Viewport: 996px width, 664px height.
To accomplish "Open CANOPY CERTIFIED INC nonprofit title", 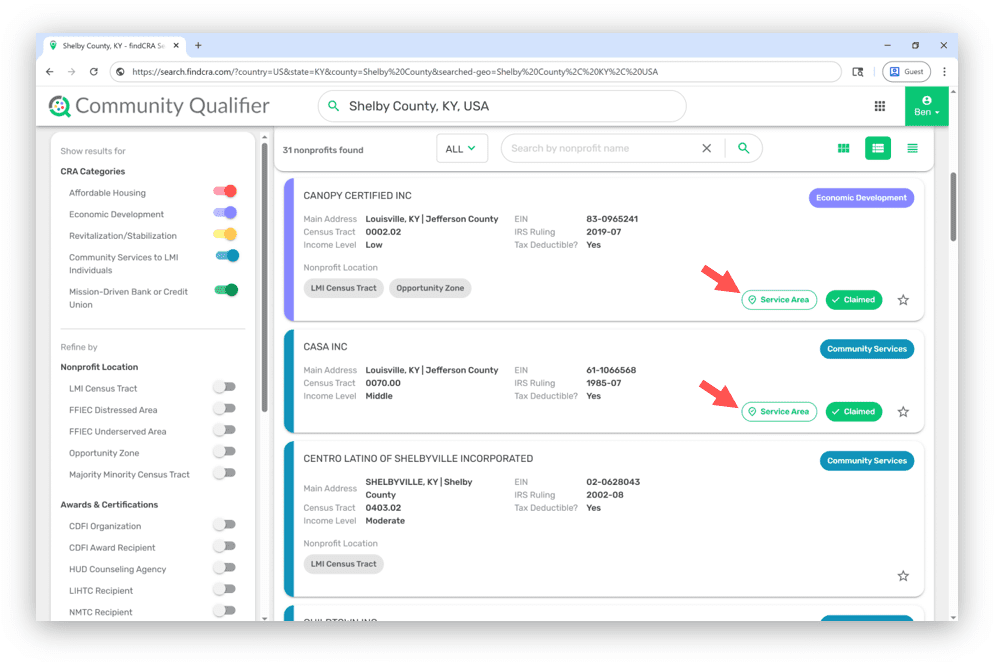I will pos(358,196).
